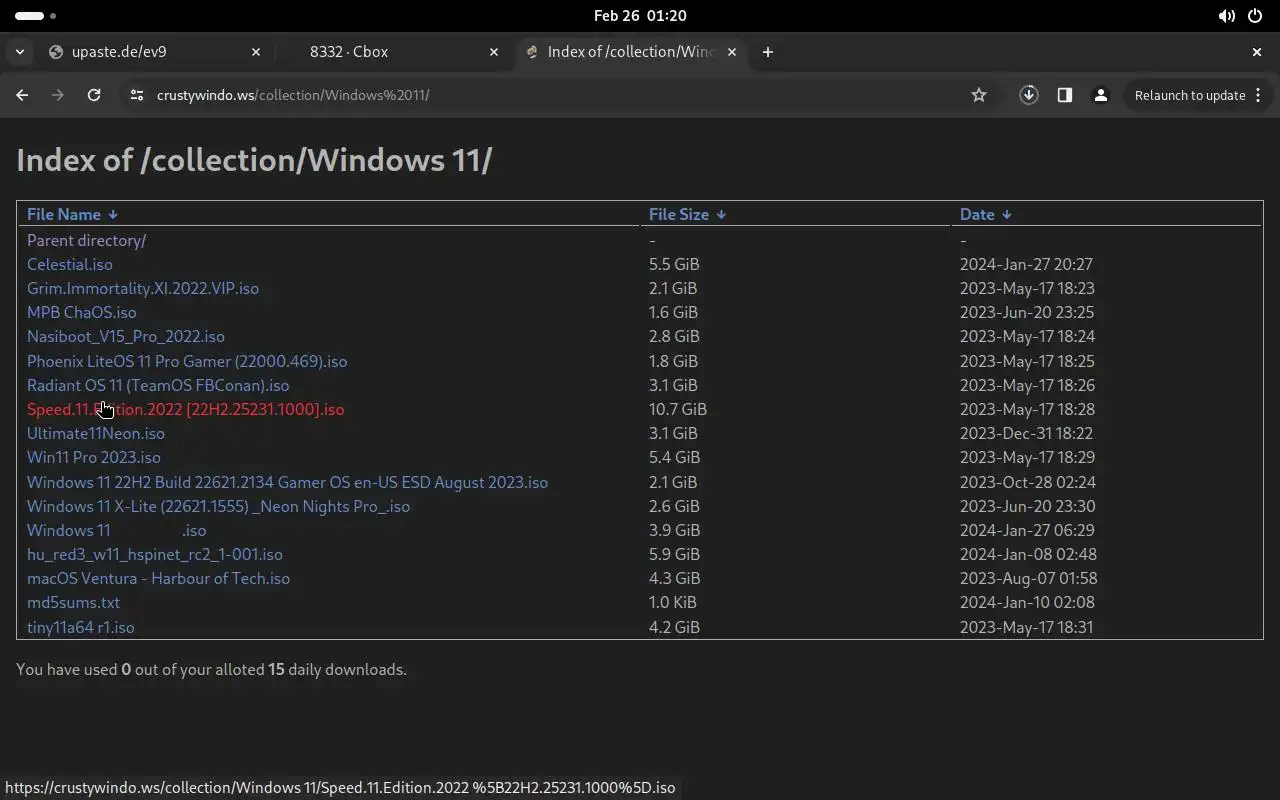This screenshot has width=1280, height=800.
Task: Download Win11 Pro 2023.iso
Action: [94, 457]
